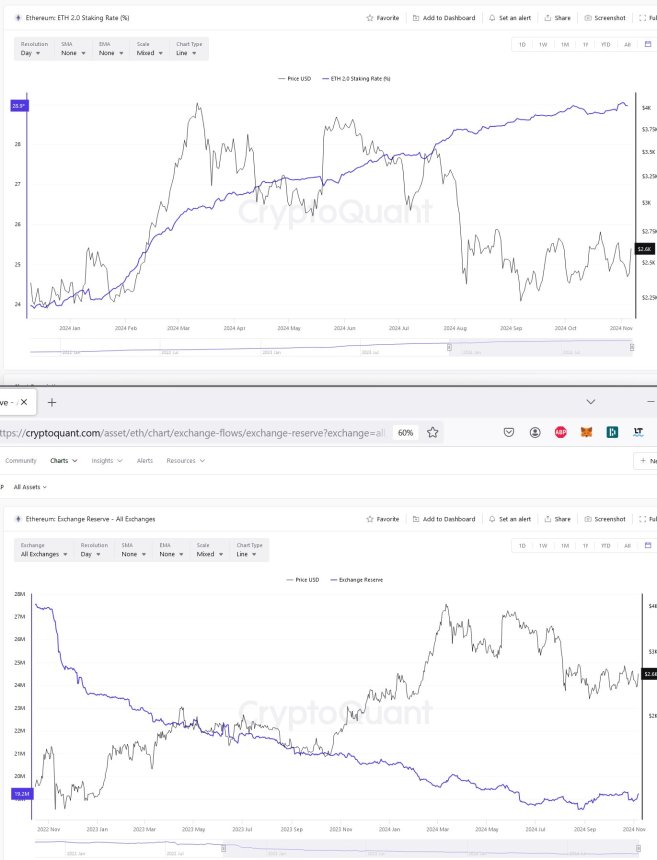Click Add to Dashboard on staking rate chart

443,18
